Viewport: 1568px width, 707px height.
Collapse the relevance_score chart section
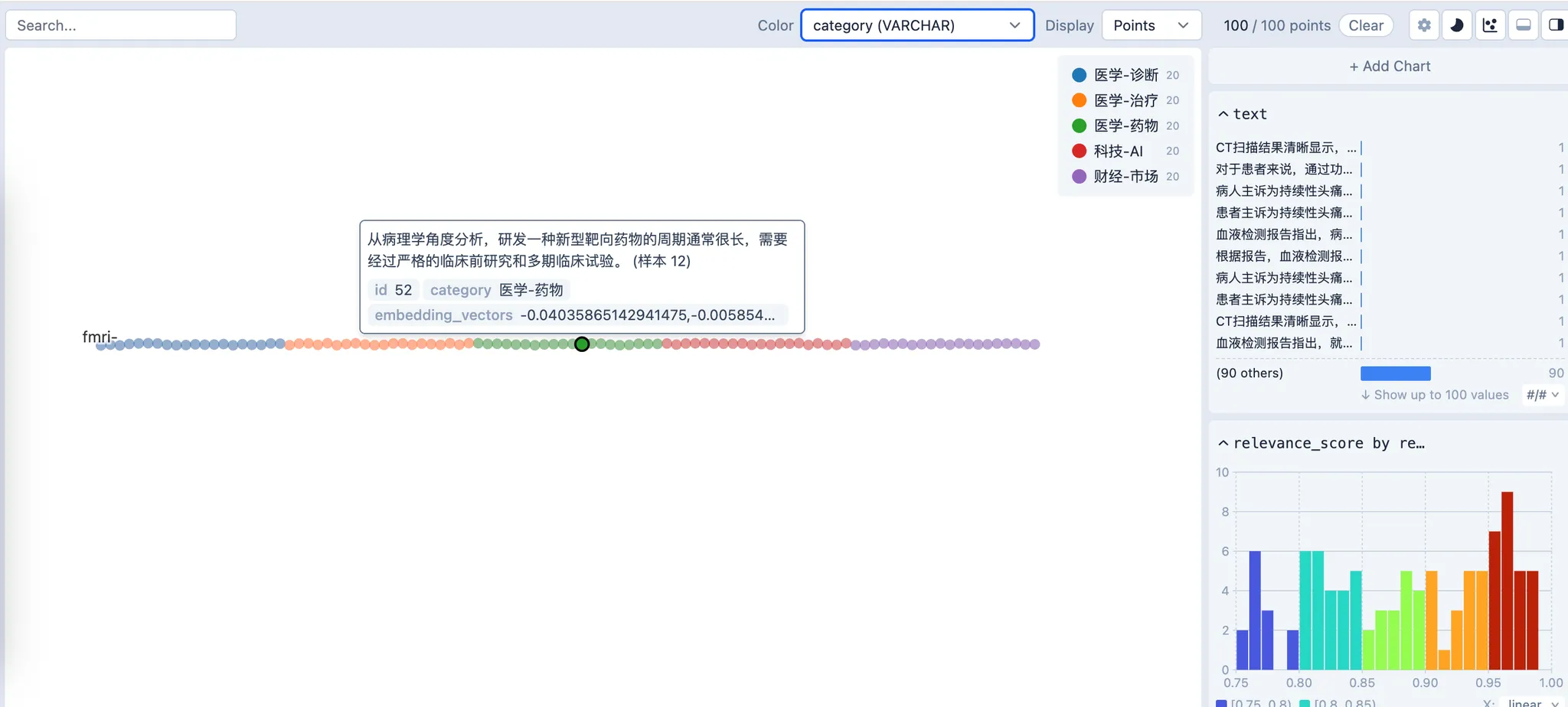tap(1223, 443)
